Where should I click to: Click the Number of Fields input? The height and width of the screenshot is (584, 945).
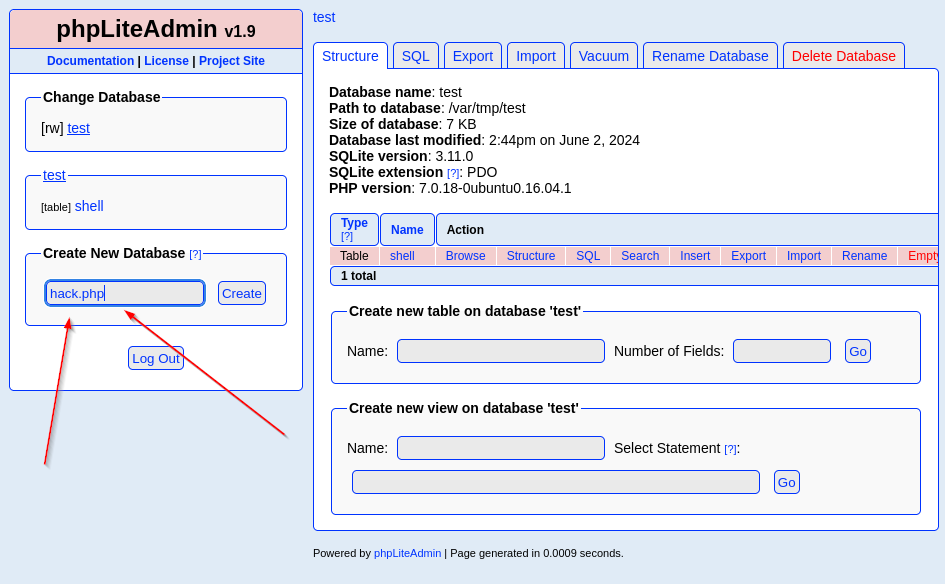coord(781,351)
